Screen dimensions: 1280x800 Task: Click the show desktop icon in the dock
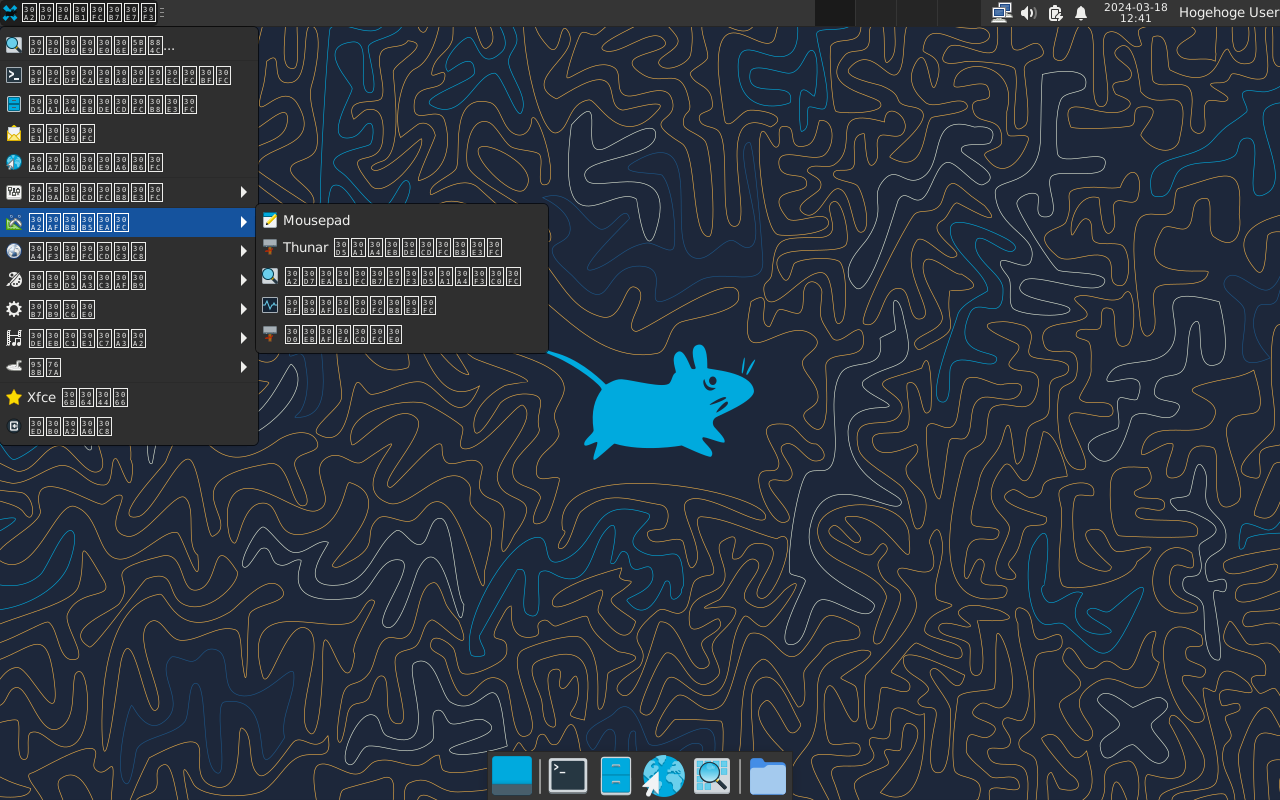point(512,776)
